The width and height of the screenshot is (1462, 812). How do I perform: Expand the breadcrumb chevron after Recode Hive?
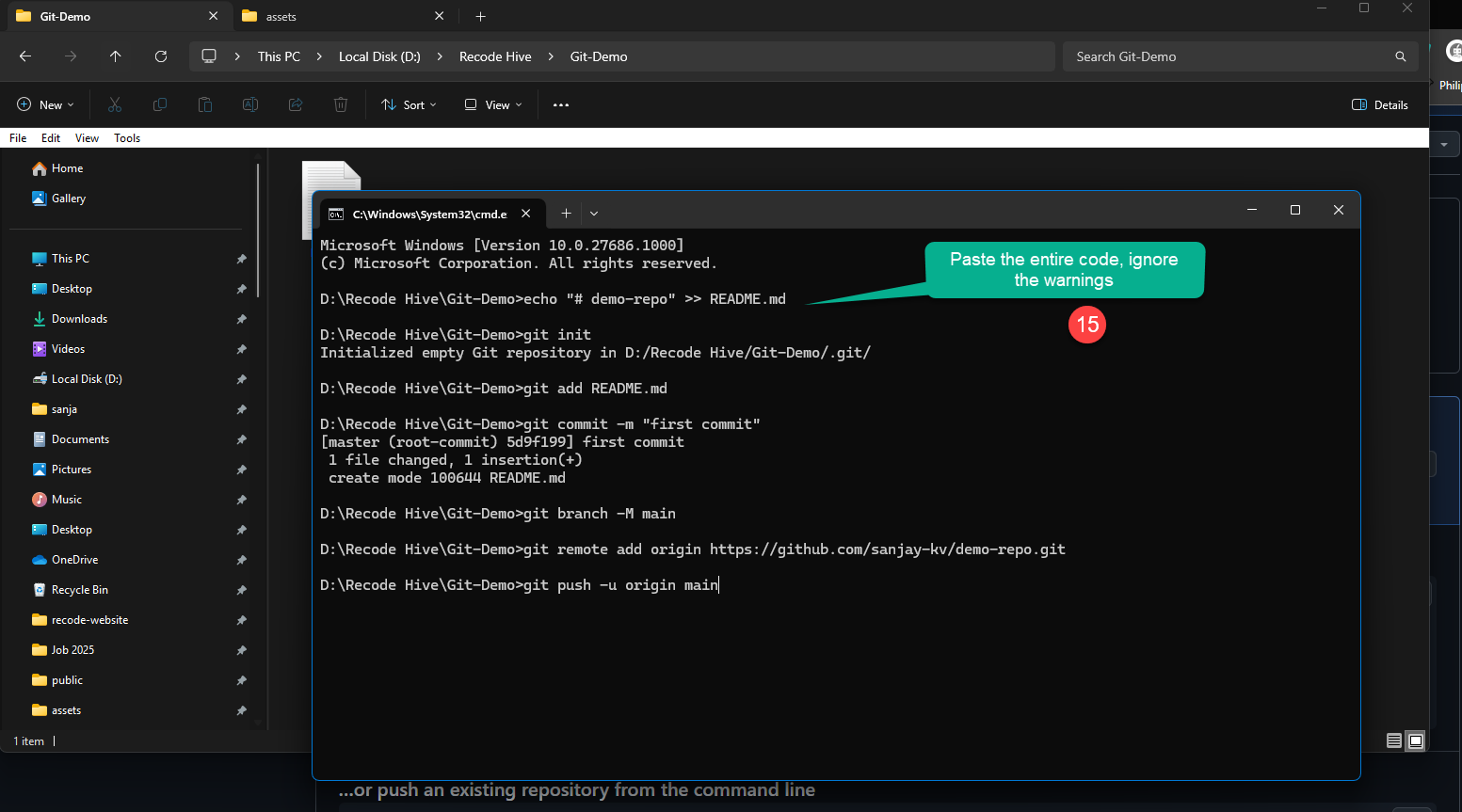coord(550,56)
